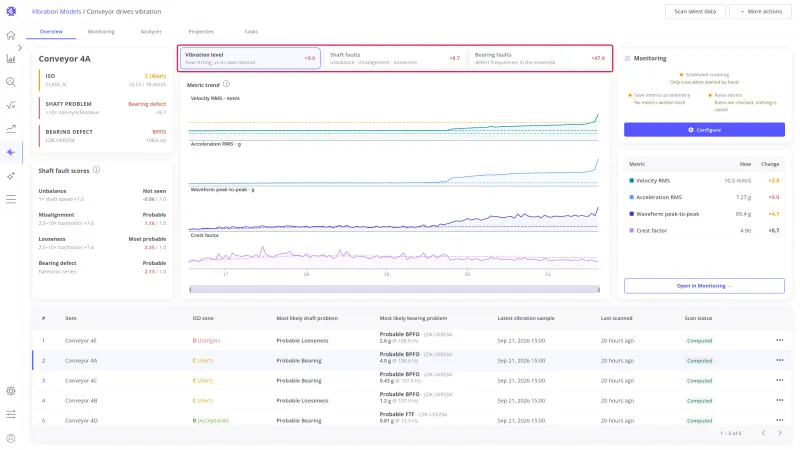Click the Last scanned column header

point(616,318)
